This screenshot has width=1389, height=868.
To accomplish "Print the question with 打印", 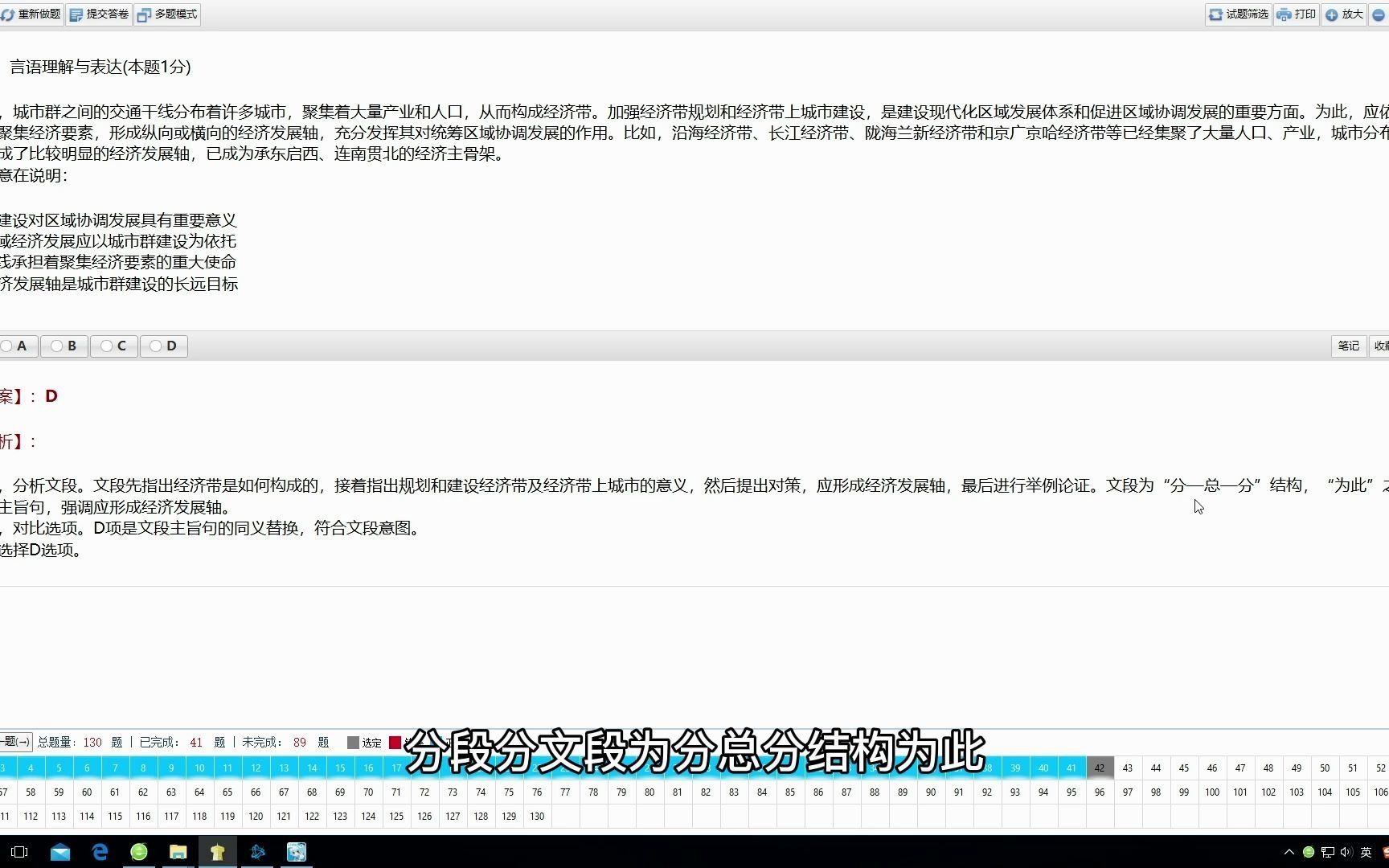I will click(x=1297, y=14).
